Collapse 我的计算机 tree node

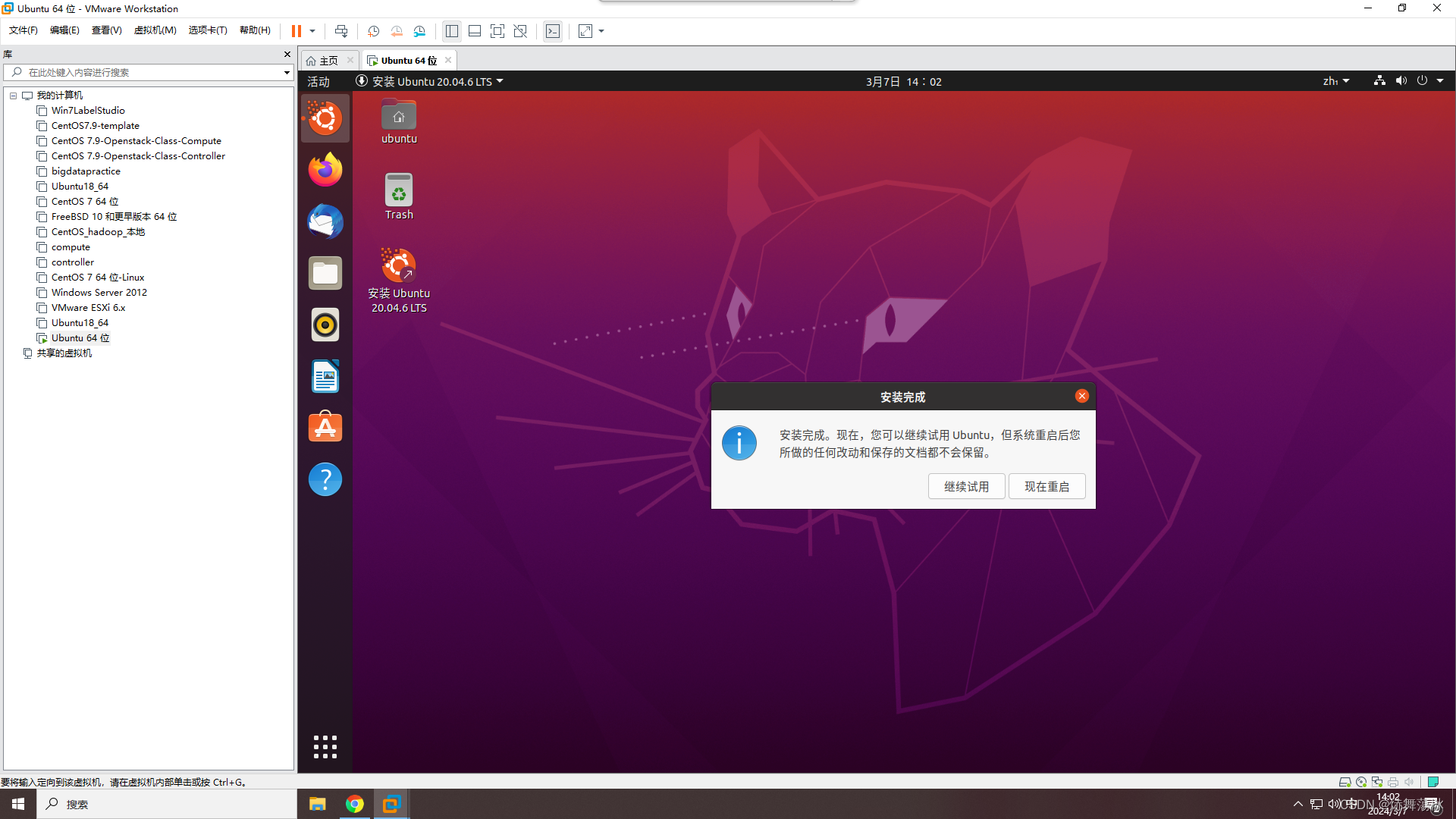13,96
